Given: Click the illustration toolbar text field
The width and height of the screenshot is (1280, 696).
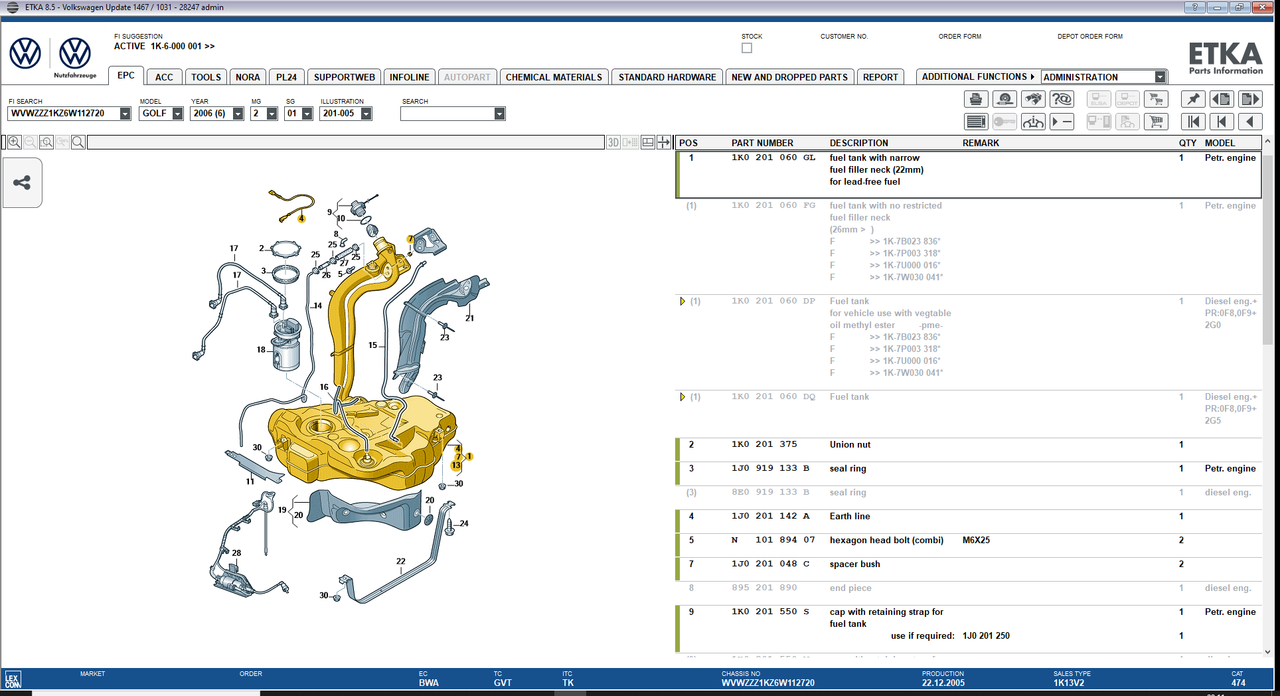Looking at the screenshot, I should pyautogui.click(x=345, y=142).
